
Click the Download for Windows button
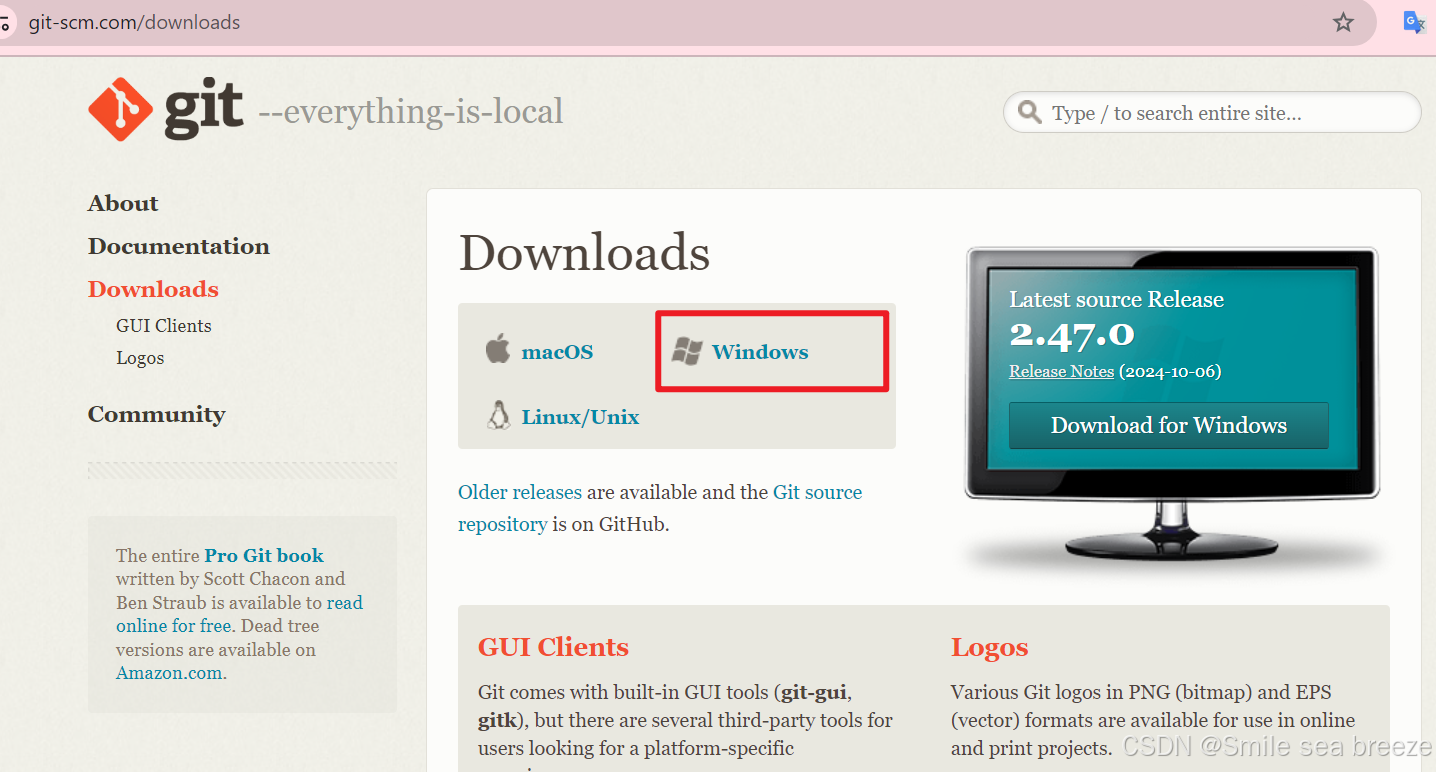click(x=1169, y=425)
